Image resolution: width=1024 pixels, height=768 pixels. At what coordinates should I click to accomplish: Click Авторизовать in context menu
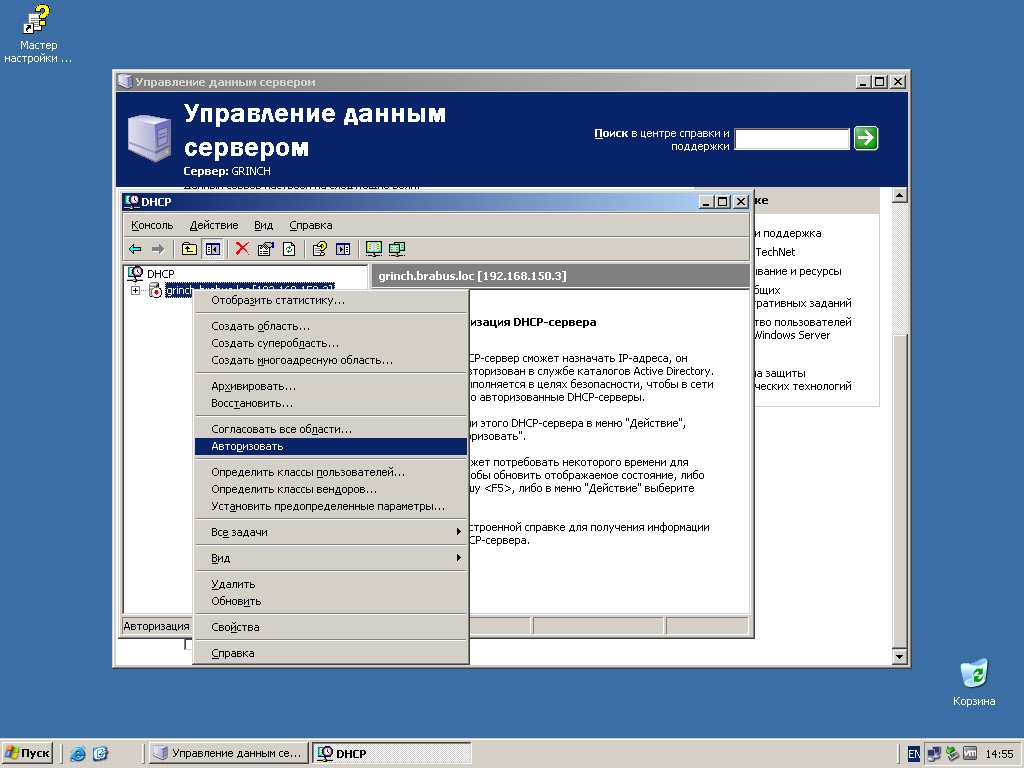click(x=330, y=447)
